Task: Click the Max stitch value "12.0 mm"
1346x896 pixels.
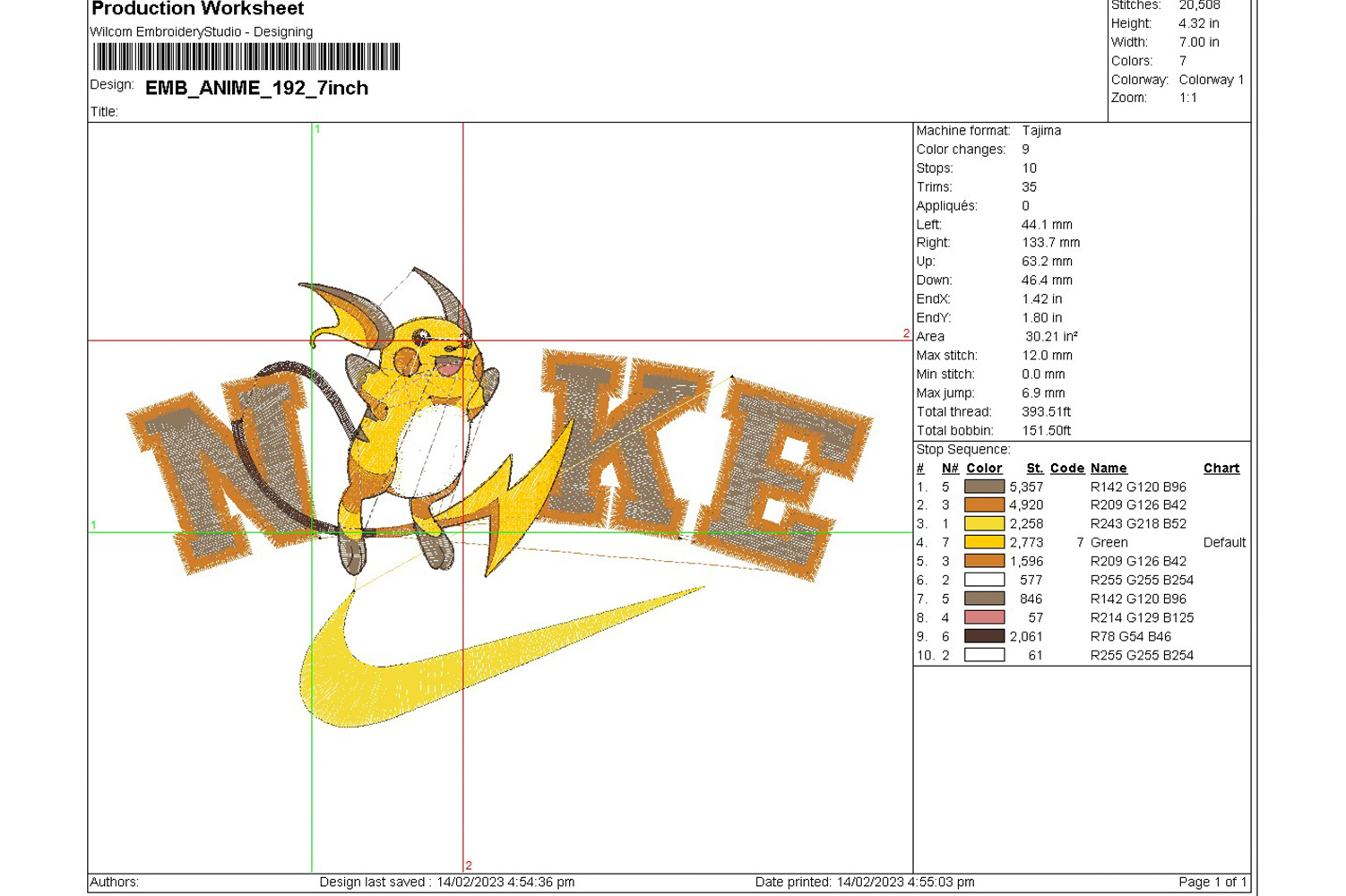Action: (1047, 356)
